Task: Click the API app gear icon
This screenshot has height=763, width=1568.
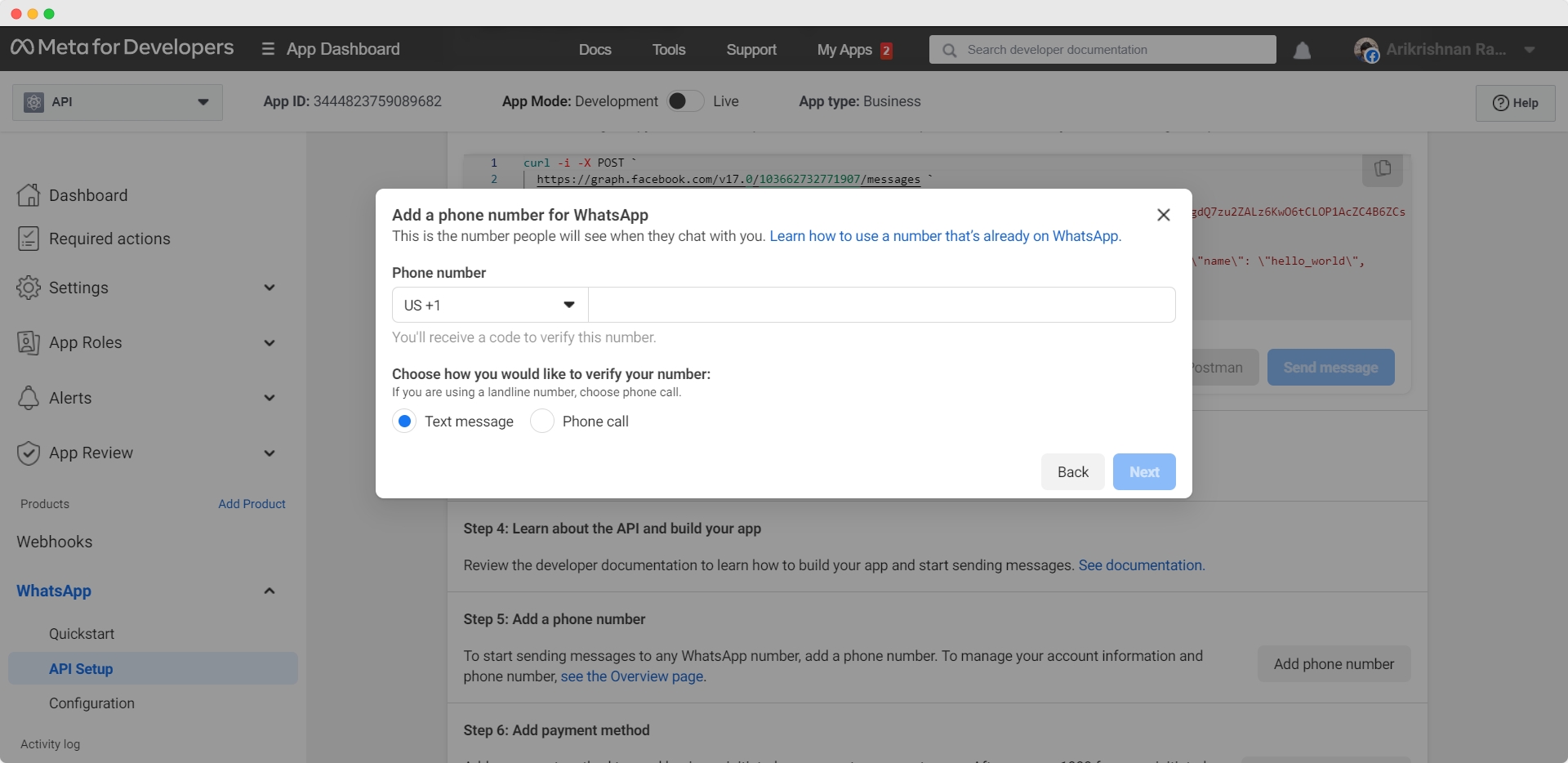Action: [33, 102]
